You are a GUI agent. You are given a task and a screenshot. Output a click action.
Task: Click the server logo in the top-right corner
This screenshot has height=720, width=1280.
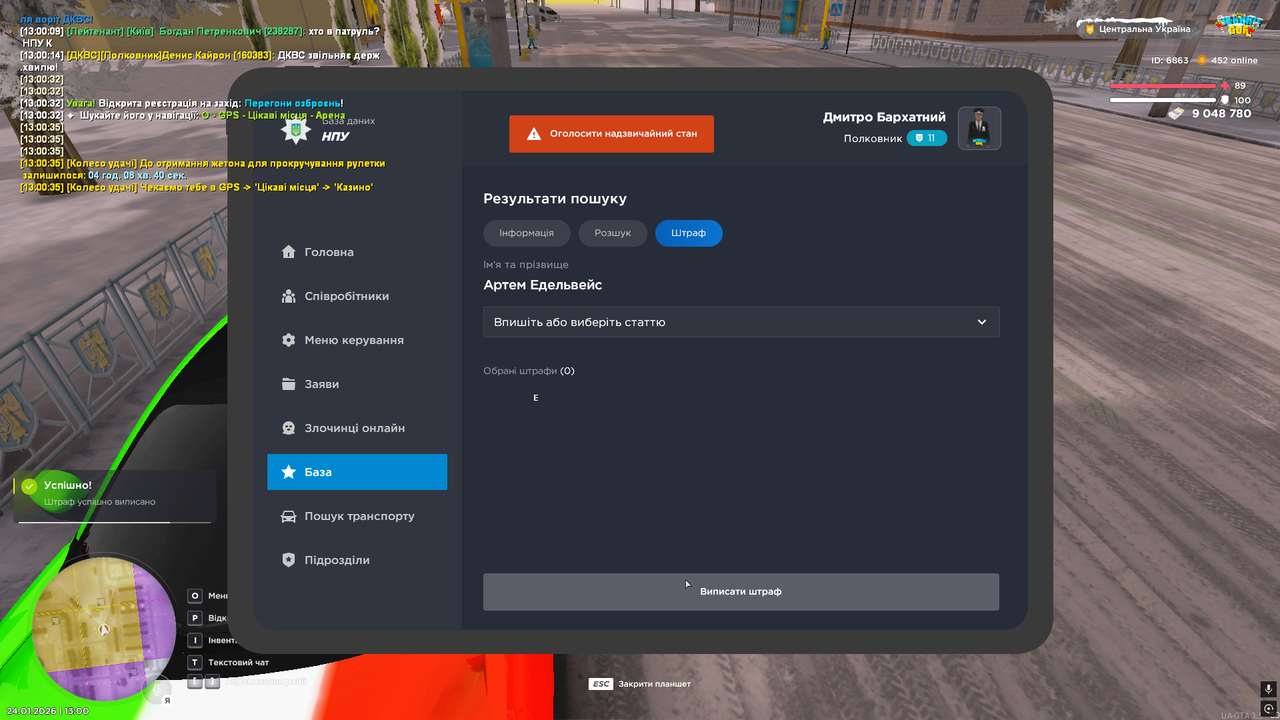tap(1237, 25)
